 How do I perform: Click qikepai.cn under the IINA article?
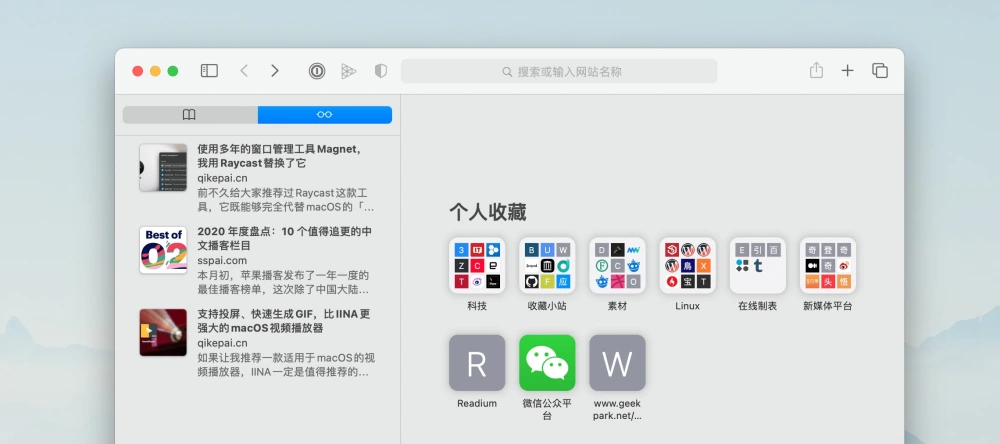click(x=222, y=343)
